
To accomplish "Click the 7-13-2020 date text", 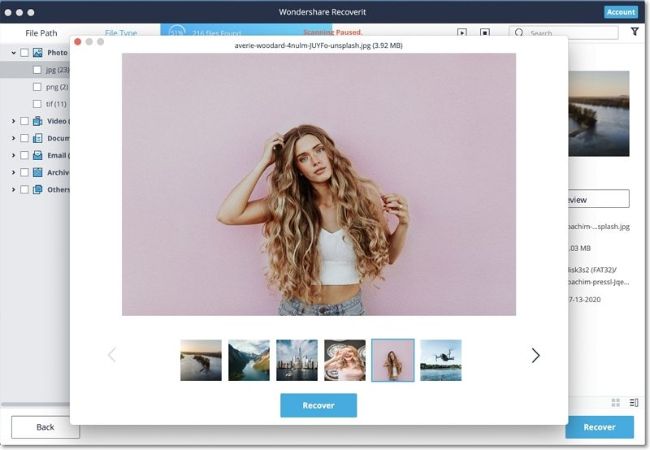I will pos(585,299).
